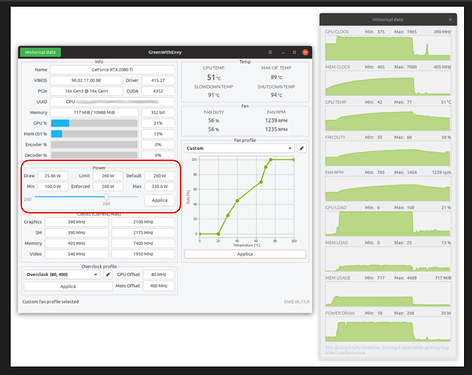The height and width of the screenshot is (375, 472).
Task: Click the fan curve point at 20 degrees
Action: pyautogui.click(x=219, y=234)
